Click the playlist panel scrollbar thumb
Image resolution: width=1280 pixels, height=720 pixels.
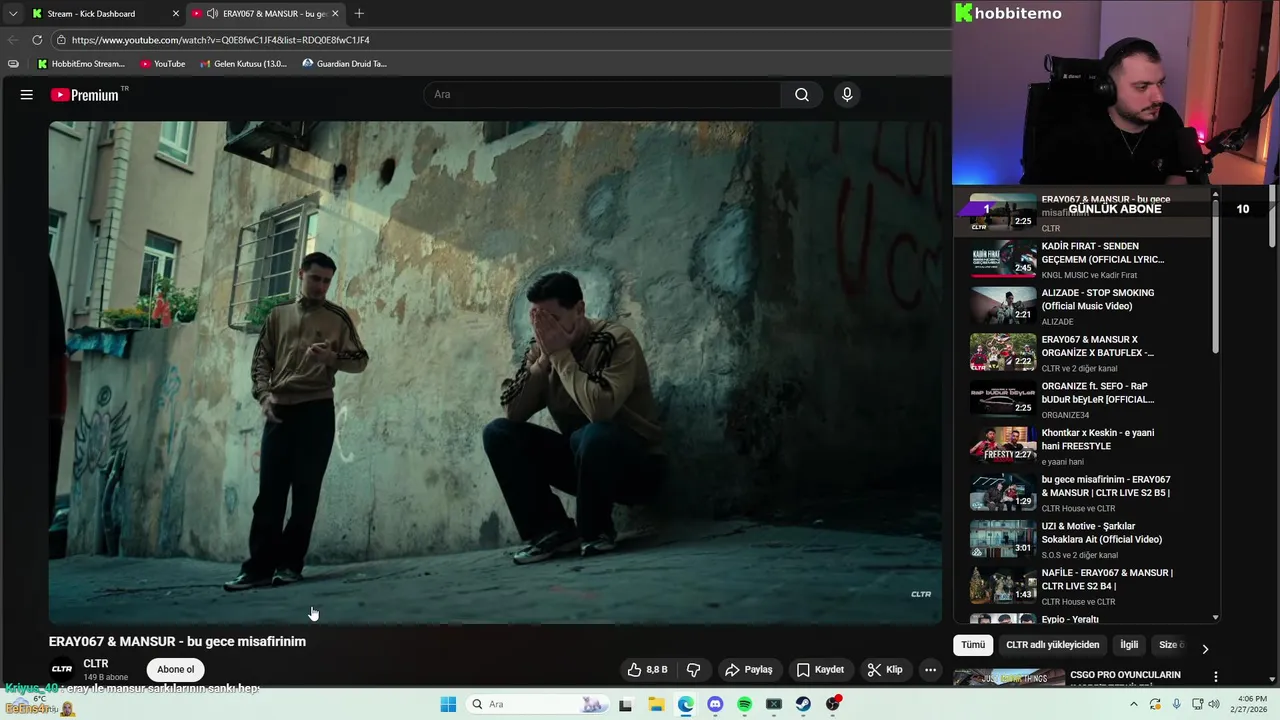[x=1216, y=276]
